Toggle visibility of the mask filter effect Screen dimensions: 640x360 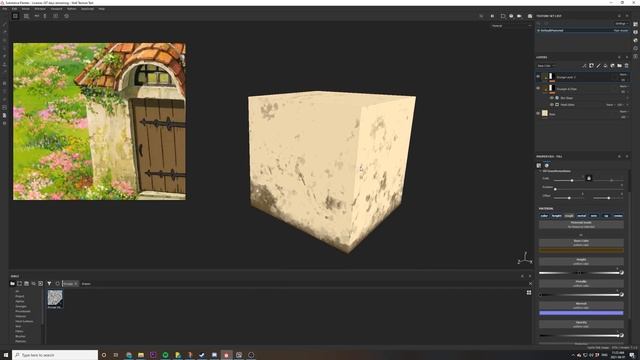(551, 98)
